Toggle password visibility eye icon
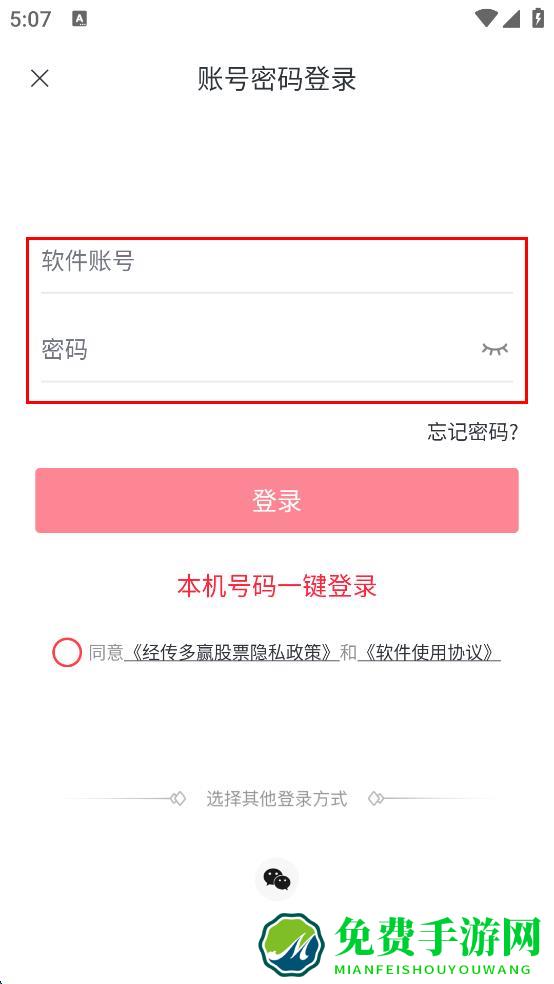This screenshot has width=554, height=984. 494,349
